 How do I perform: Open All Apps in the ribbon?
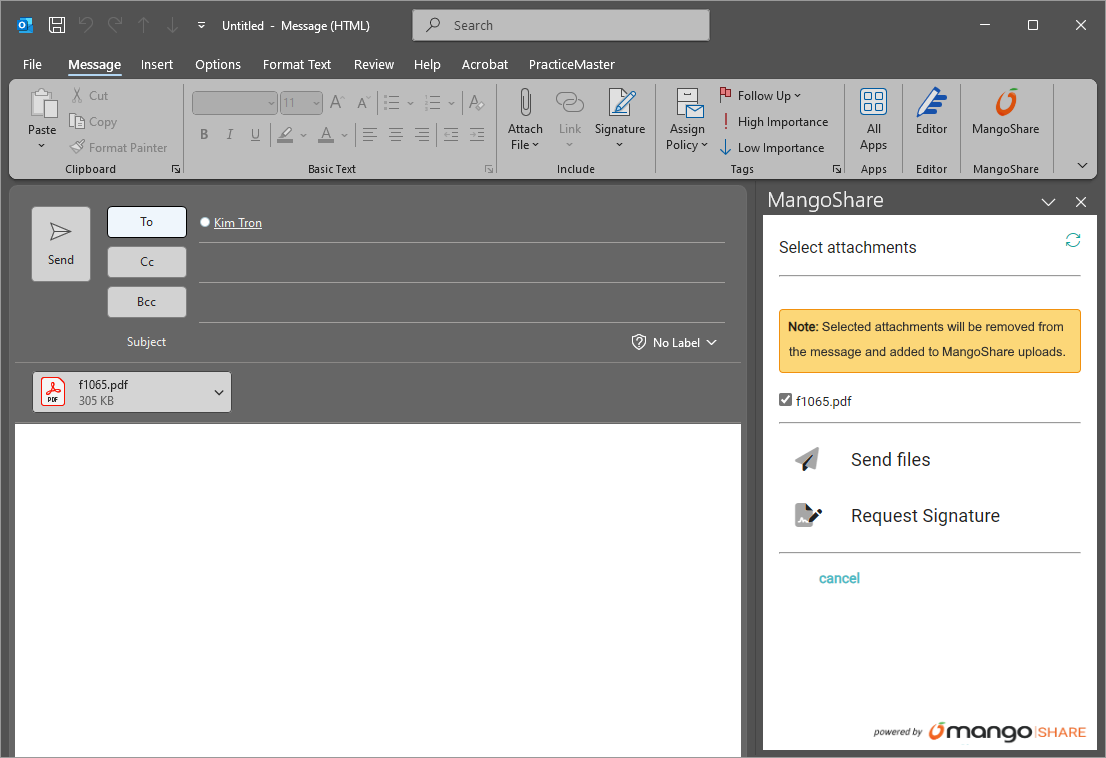point(873,104)
